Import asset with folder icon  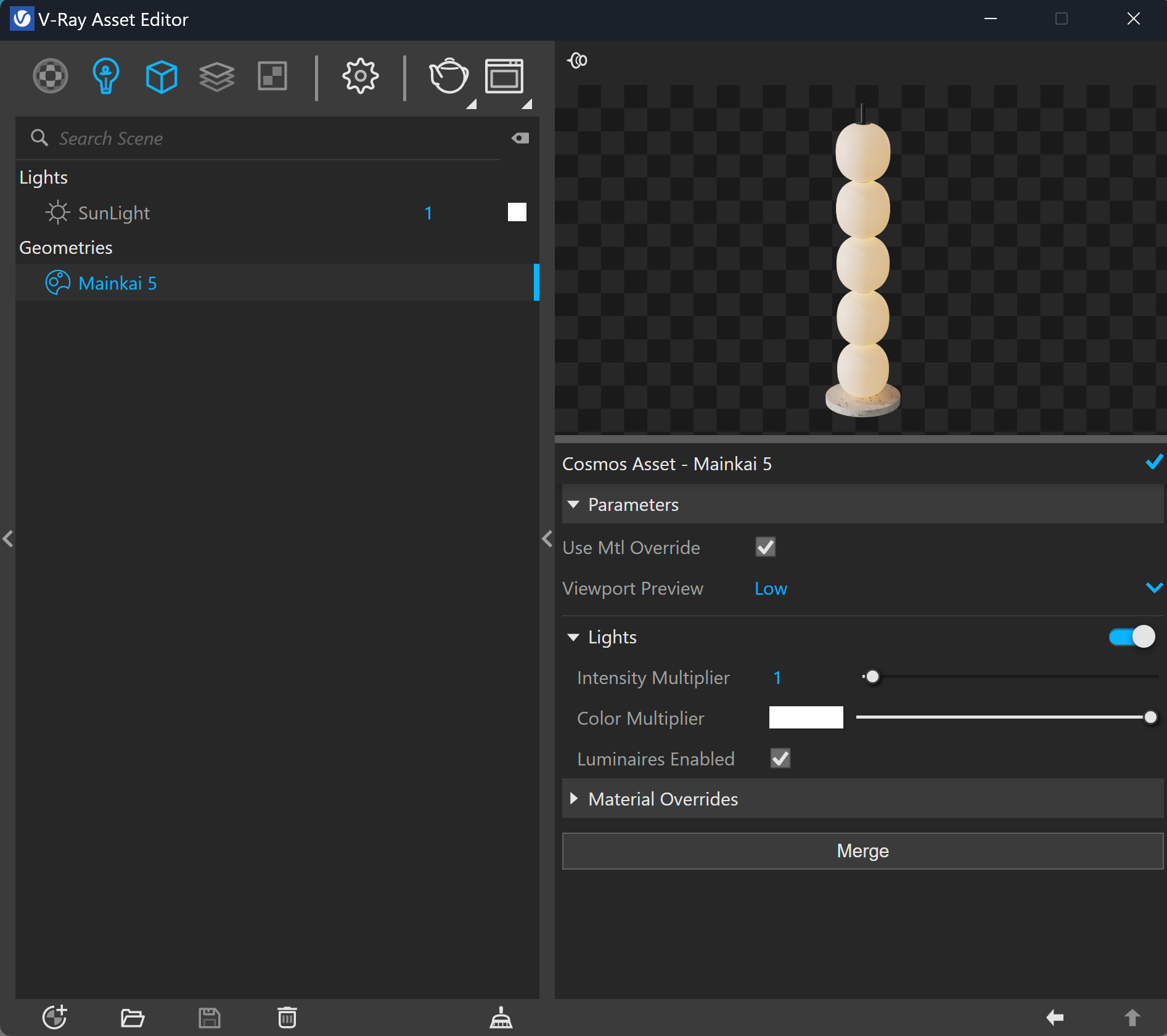tap(133, 1018)
